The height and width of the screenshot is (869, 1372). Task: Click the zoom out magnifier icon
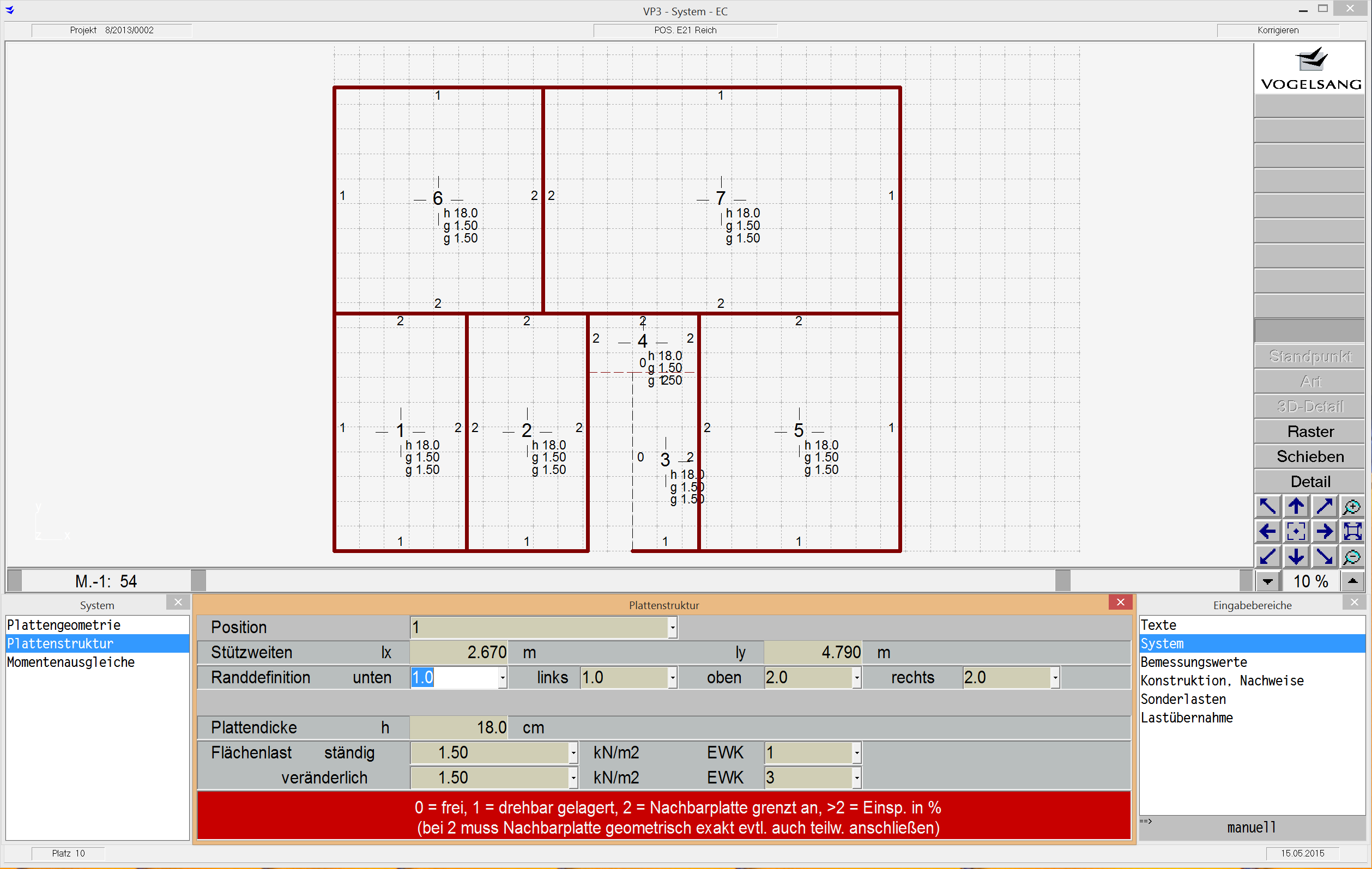(1352, 557)
